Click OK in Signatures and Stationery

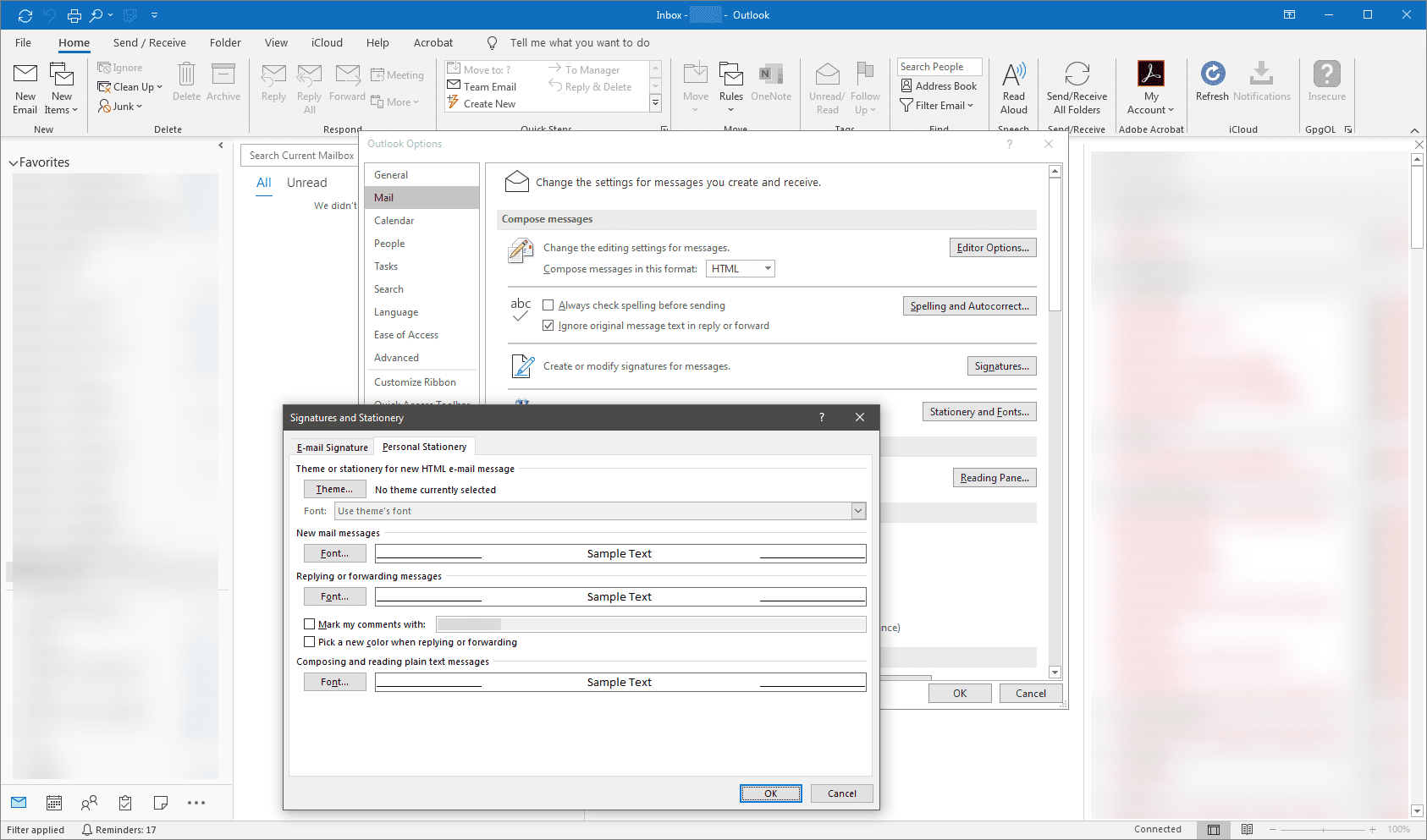(x=770, y=793)
